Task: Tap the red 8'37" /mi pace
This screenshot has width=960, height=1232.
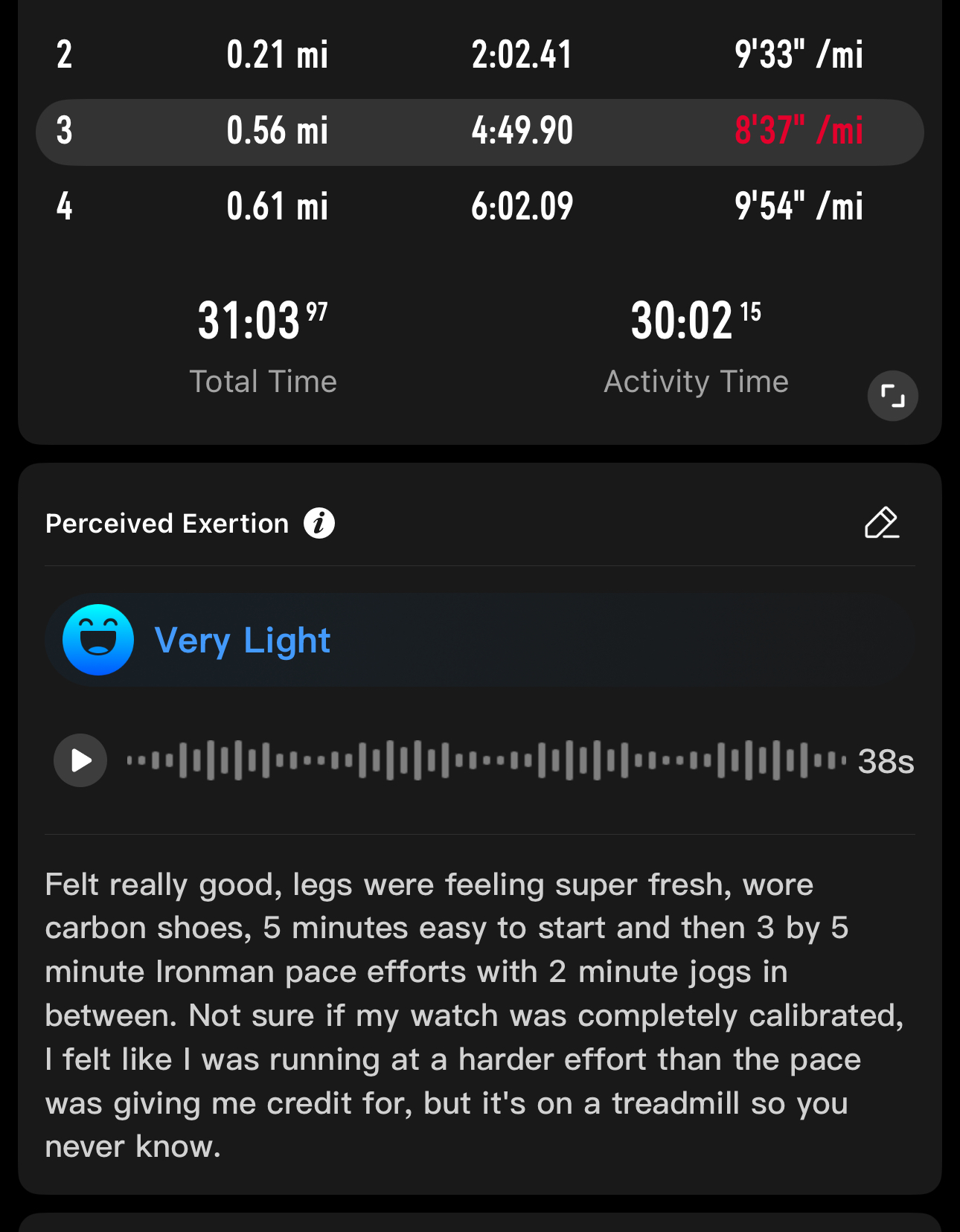Action: (799, 131)
